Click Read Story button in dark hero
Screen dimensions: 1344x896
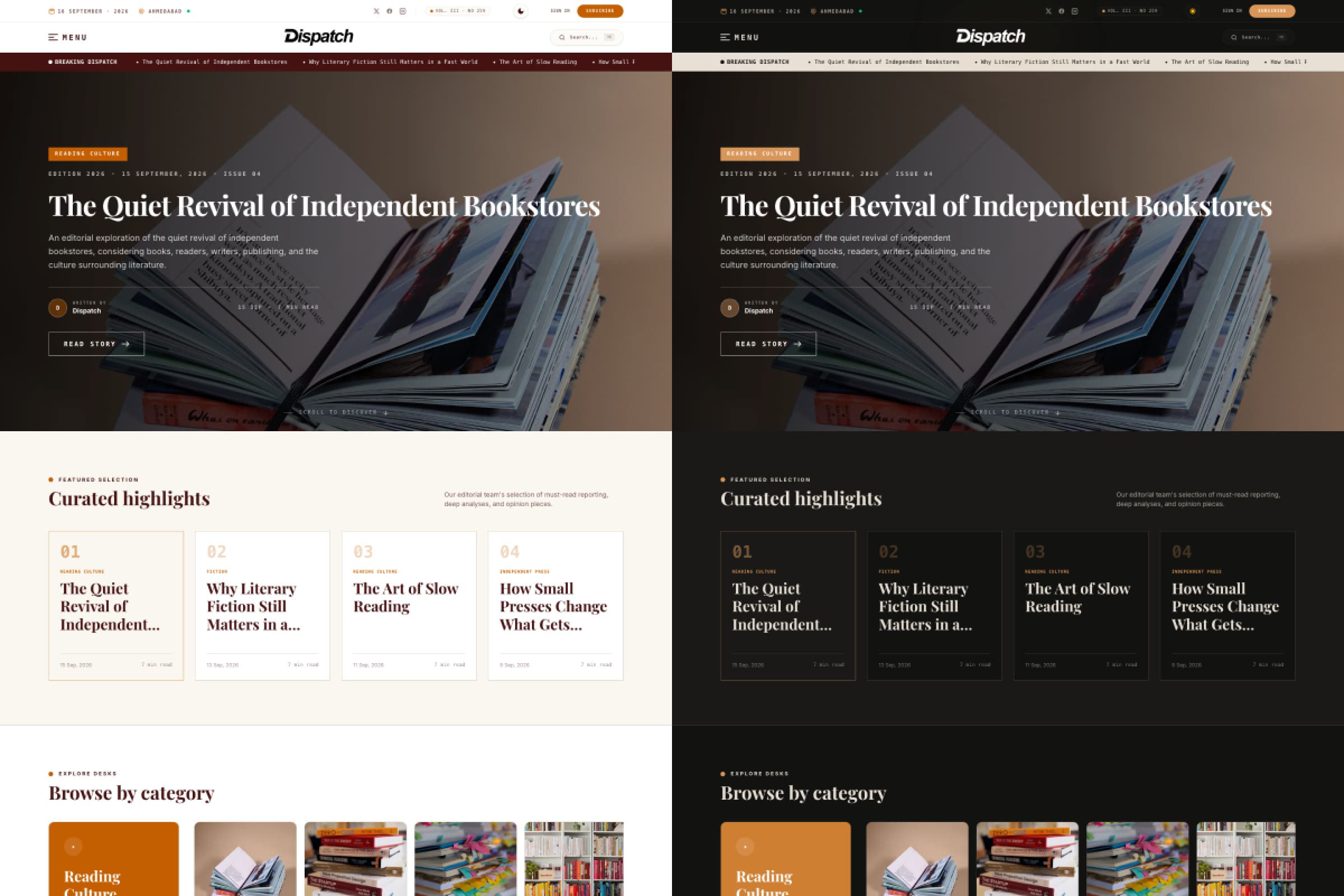click(x=768, y=344)
